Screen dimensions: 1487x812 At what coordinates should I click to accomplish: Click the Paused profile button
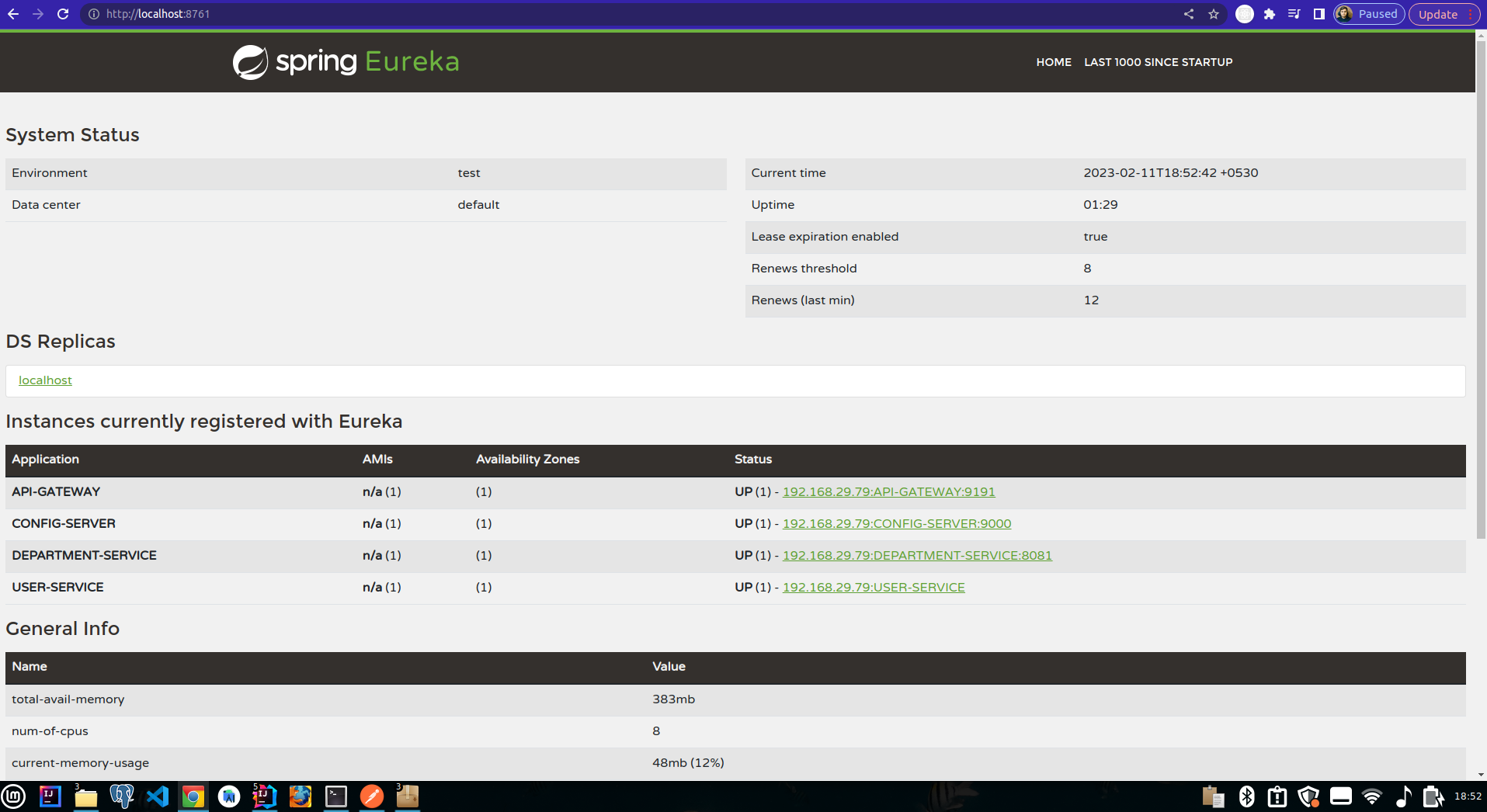pyautogui.click(x=1369, y=14)
